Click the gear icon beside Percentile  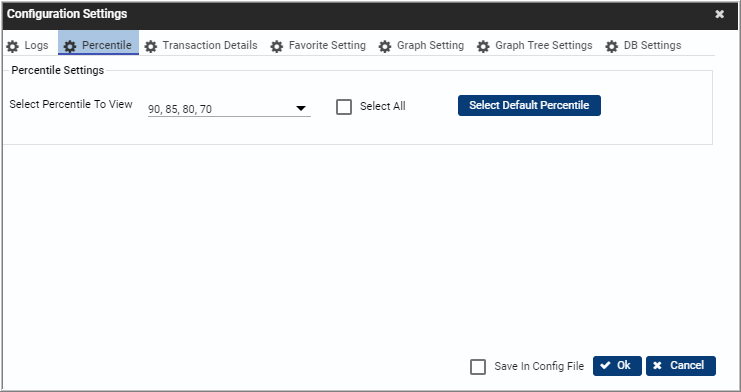coord(70,46)
